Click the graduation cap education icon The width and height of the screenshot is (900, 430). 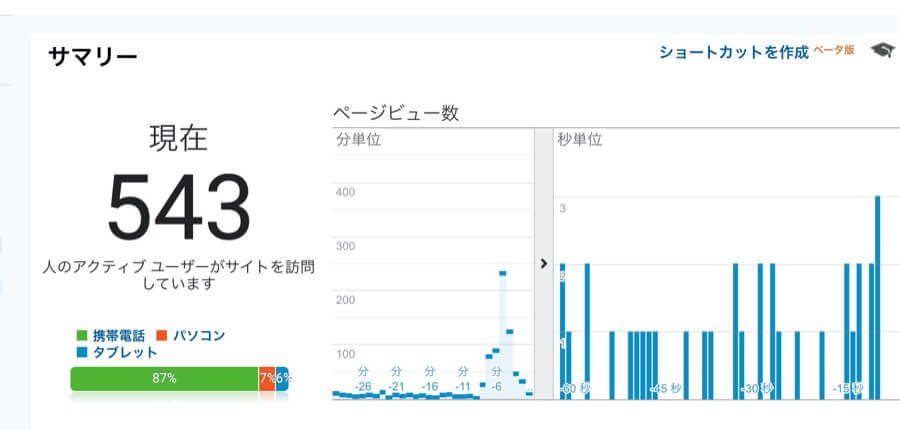[x=882, y=51]
